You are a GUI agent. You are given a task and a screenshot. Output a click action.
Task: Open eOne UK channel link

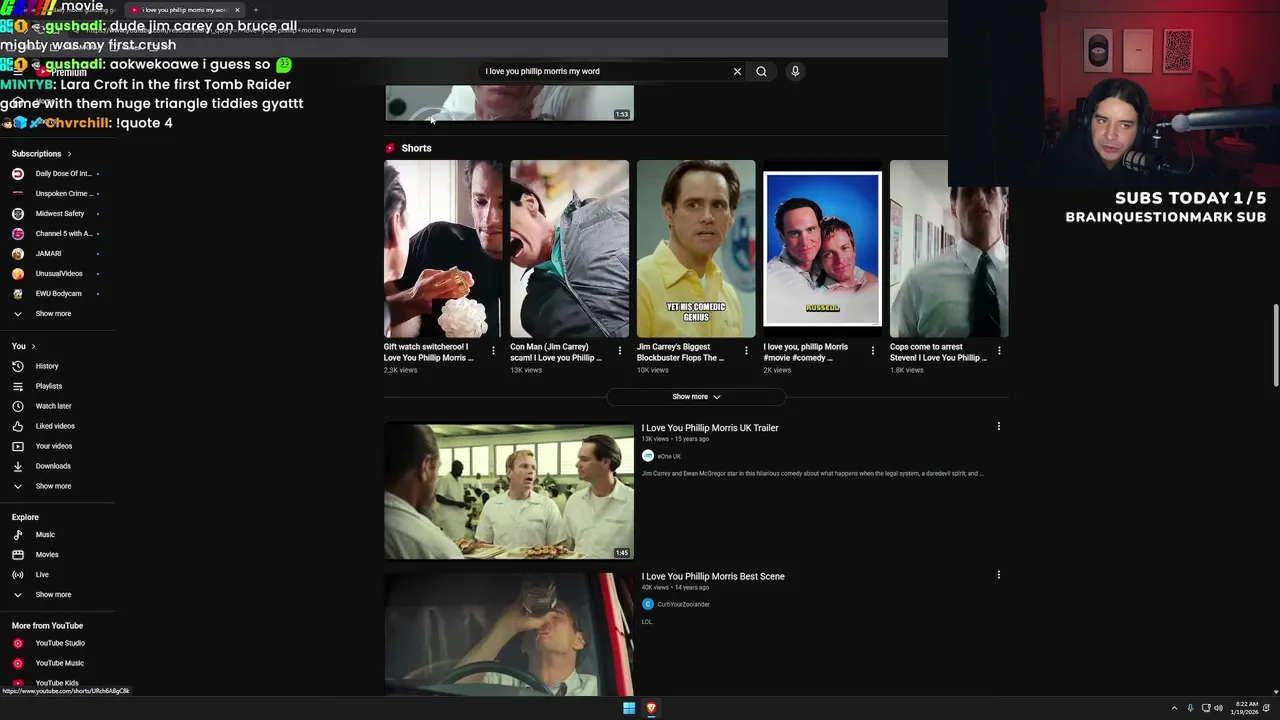click(x=669, y=456)
